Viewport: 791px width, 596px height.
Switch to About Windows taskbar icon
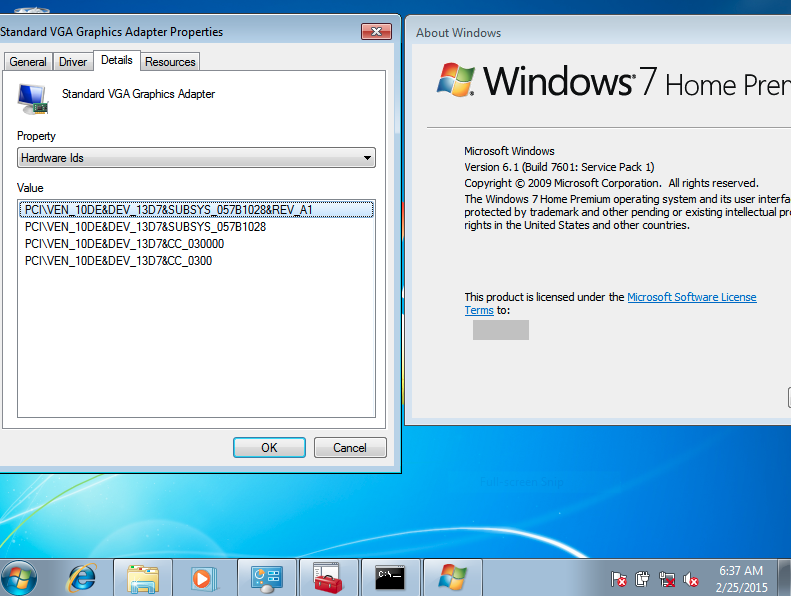[453, 577]
